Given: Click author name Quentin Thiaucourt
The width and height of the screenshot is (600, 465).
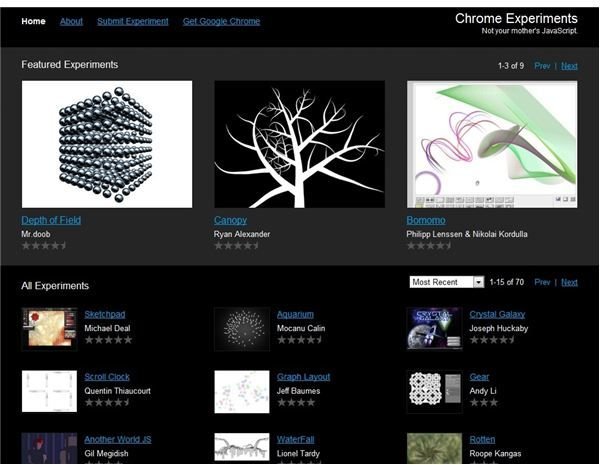Looking at the screenshot, I should click(x=117, y=391).
